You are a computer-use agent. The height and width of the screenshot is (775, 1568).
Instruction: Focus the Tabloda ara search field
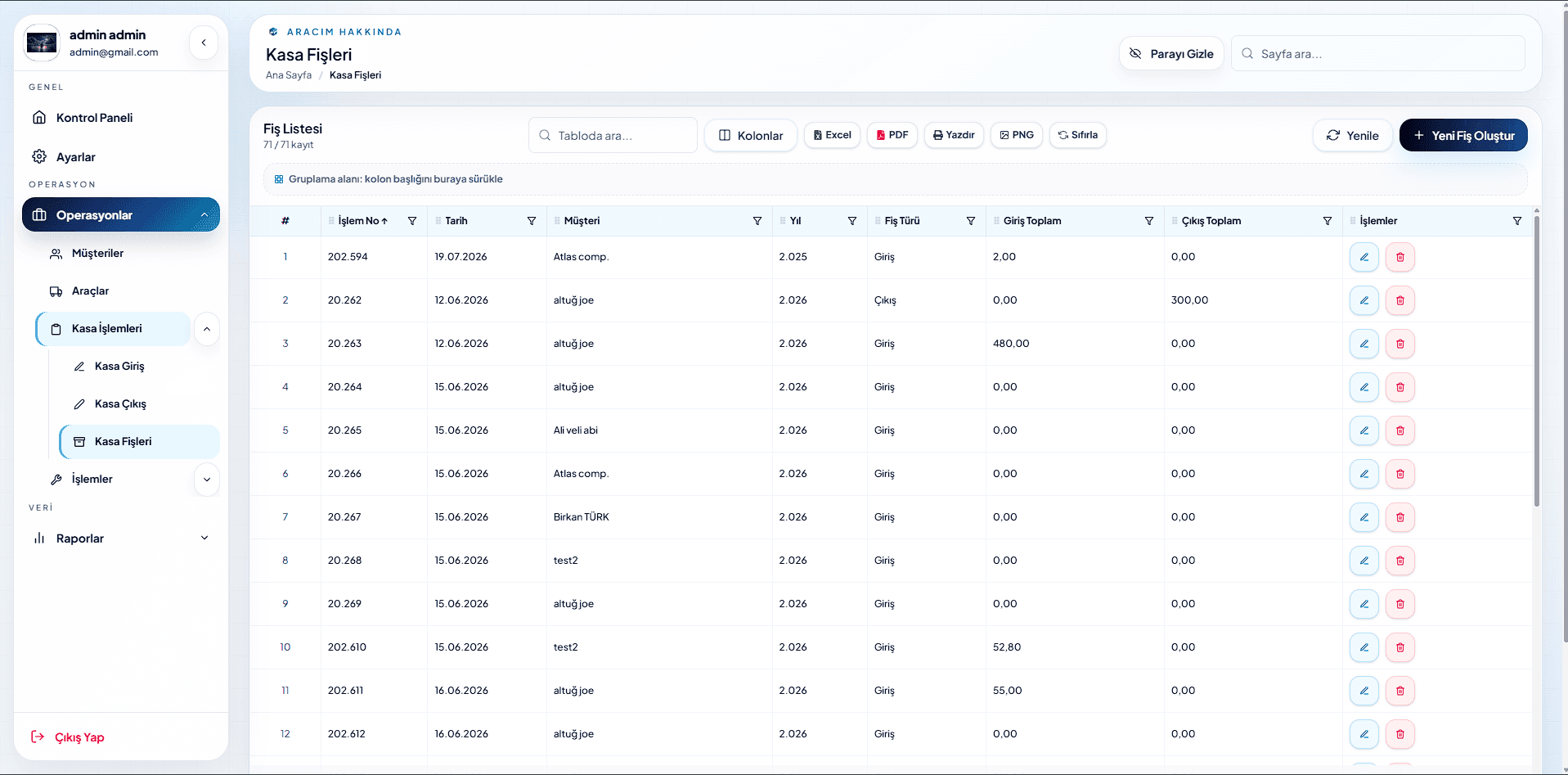[613, 136]
